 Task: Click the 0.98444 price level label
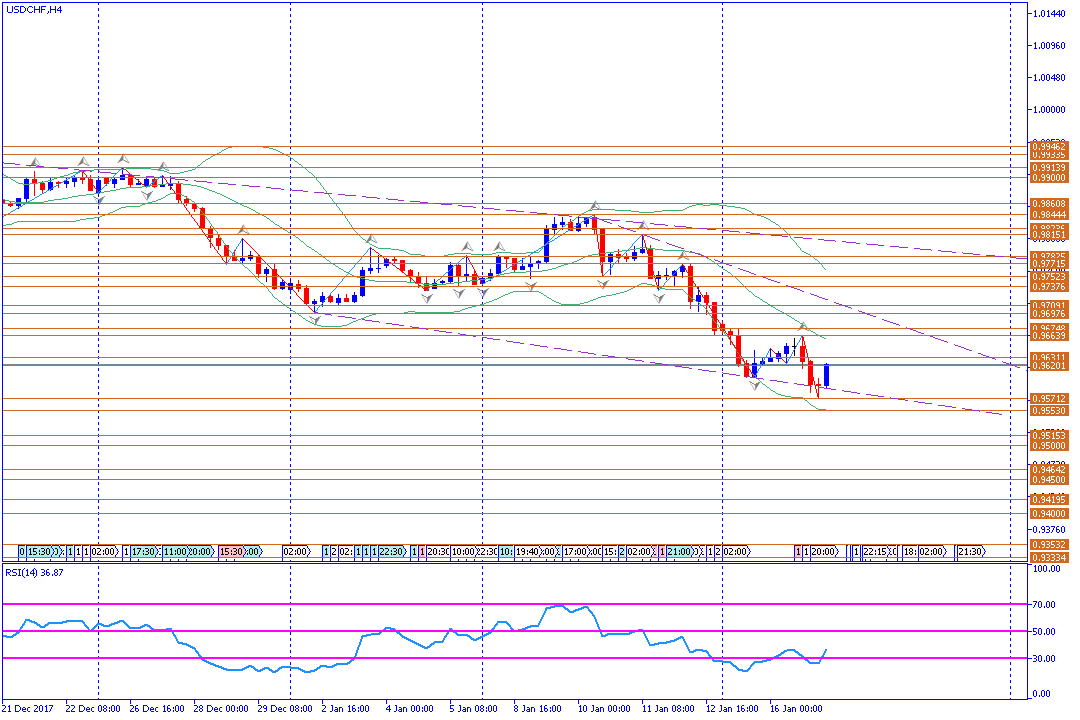tap(1049, 215)
